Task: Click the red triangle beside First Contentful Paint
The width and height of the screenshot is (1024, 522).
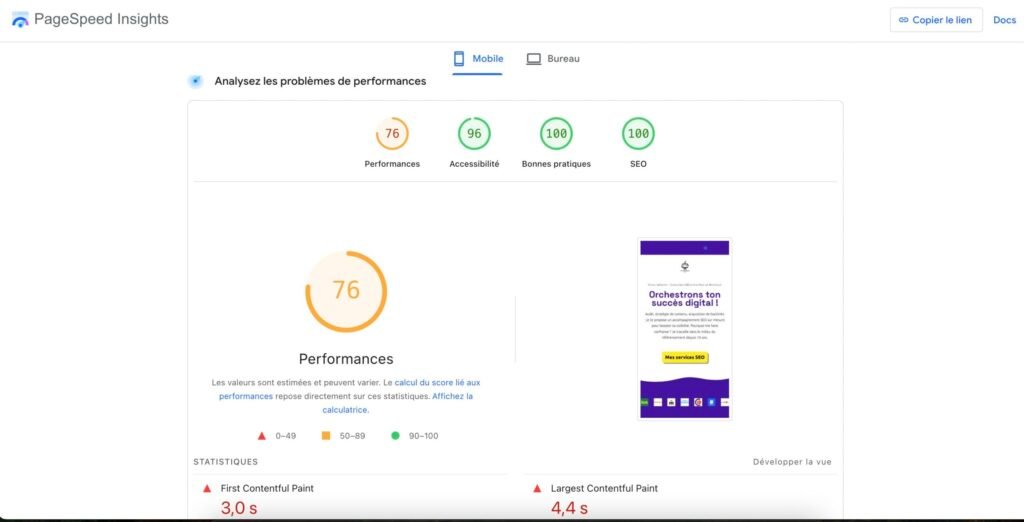Action: pyautogui.click(x=207, y=489)
